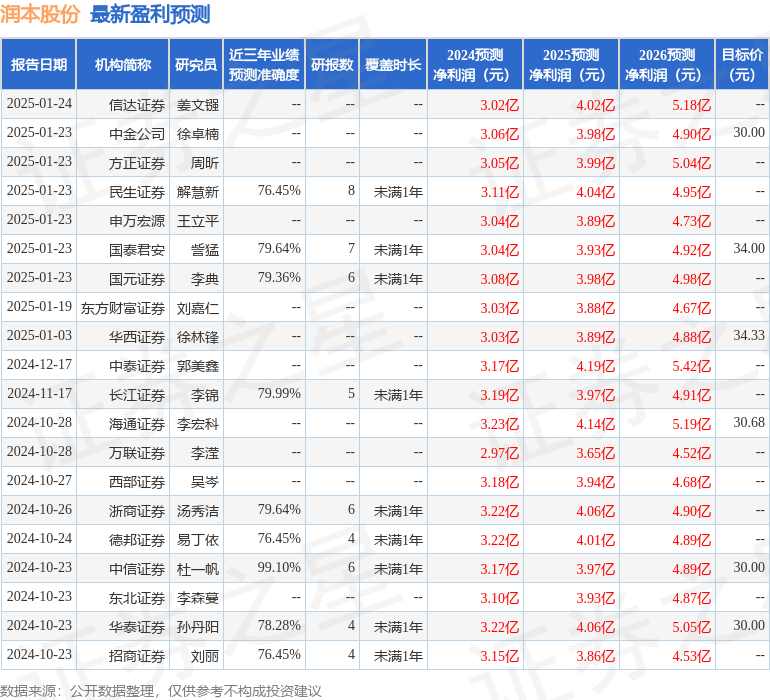Select the 近三年业绩预测准确度 column header
This screenshot has width=770, height=700.
[264, 65]
